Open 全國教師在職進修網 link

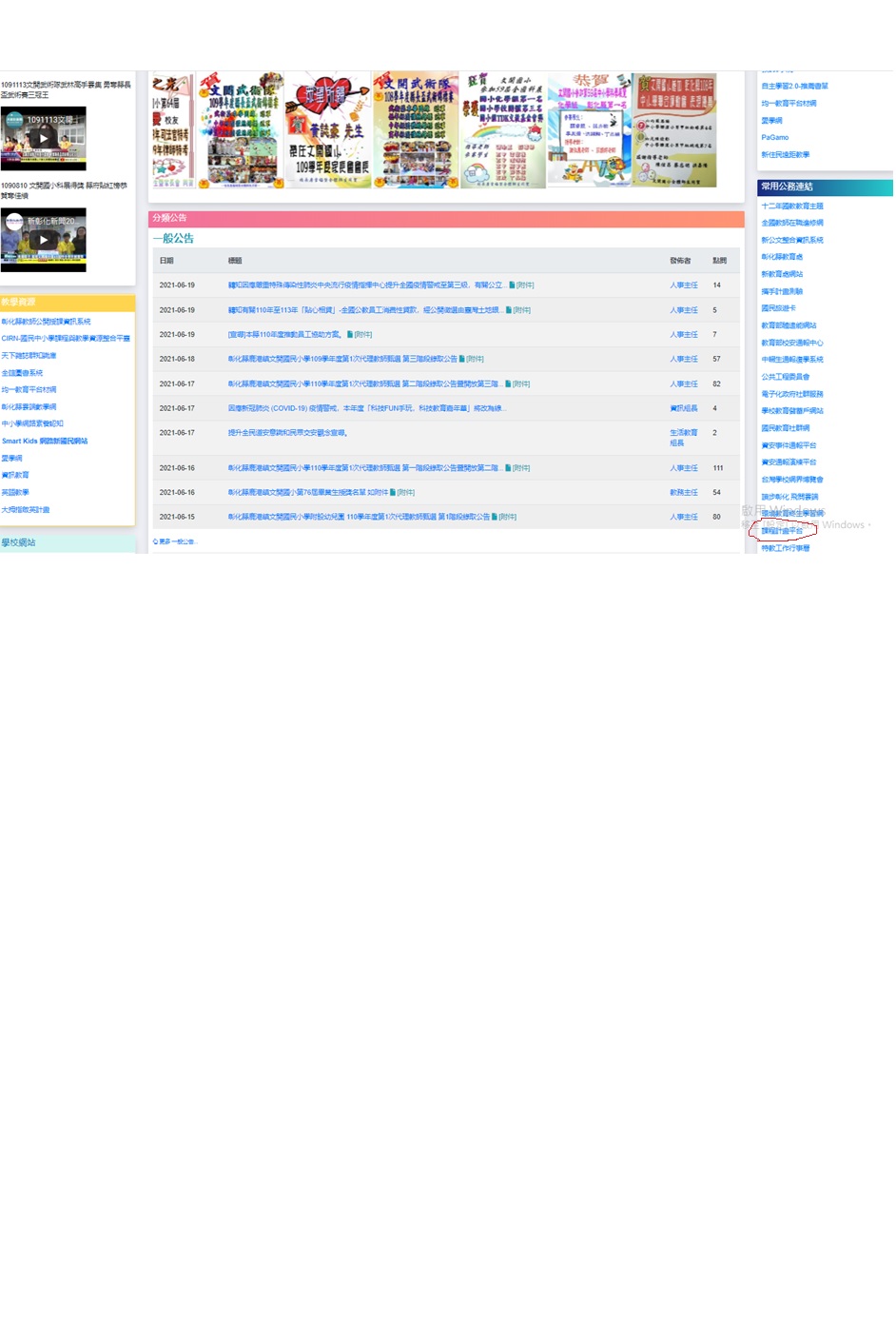[x=792, y=224]
